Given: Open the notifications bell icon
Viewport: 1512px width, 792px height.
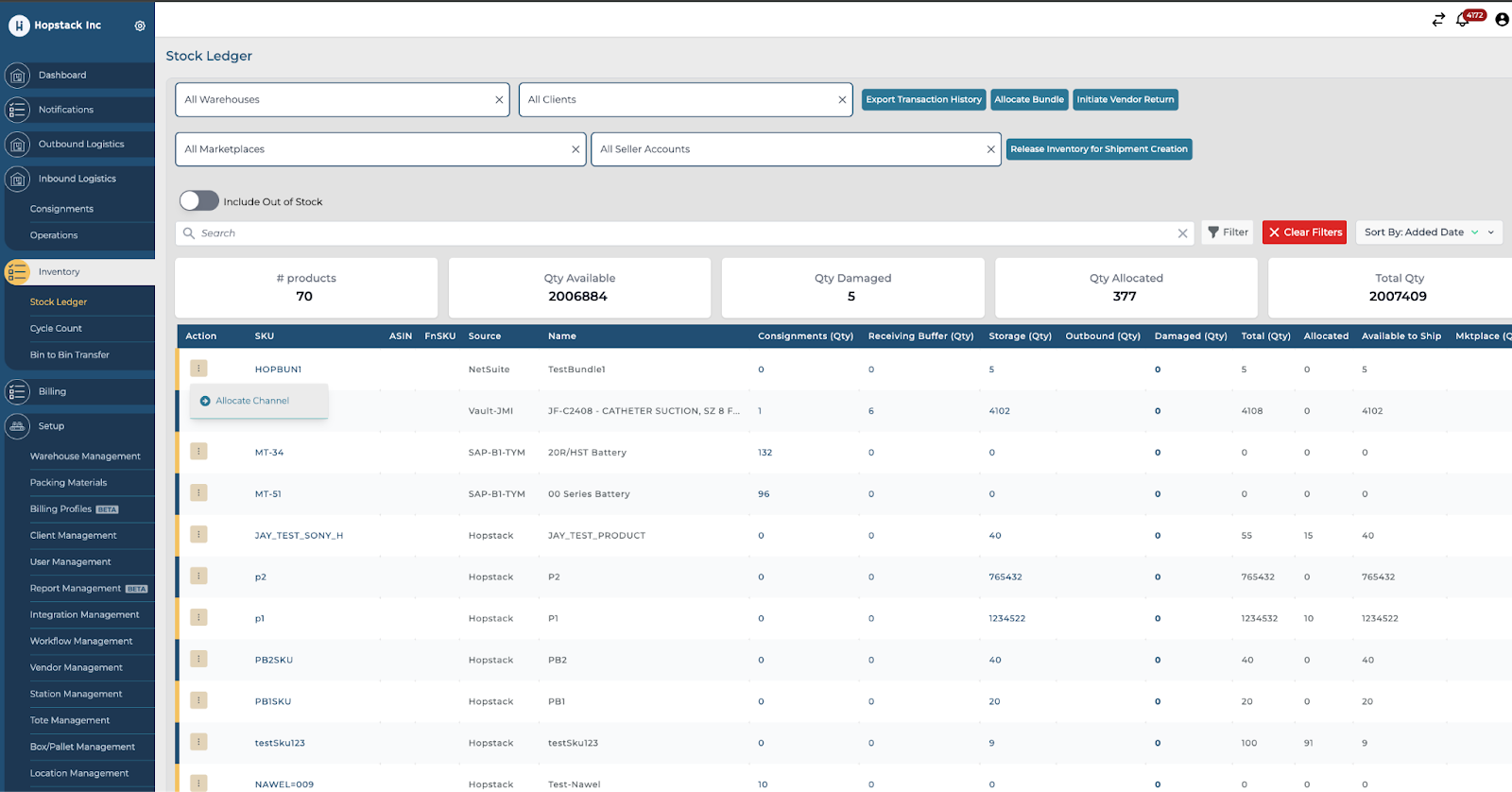Looking at the screenshot, I should (x=1463, y=20).
